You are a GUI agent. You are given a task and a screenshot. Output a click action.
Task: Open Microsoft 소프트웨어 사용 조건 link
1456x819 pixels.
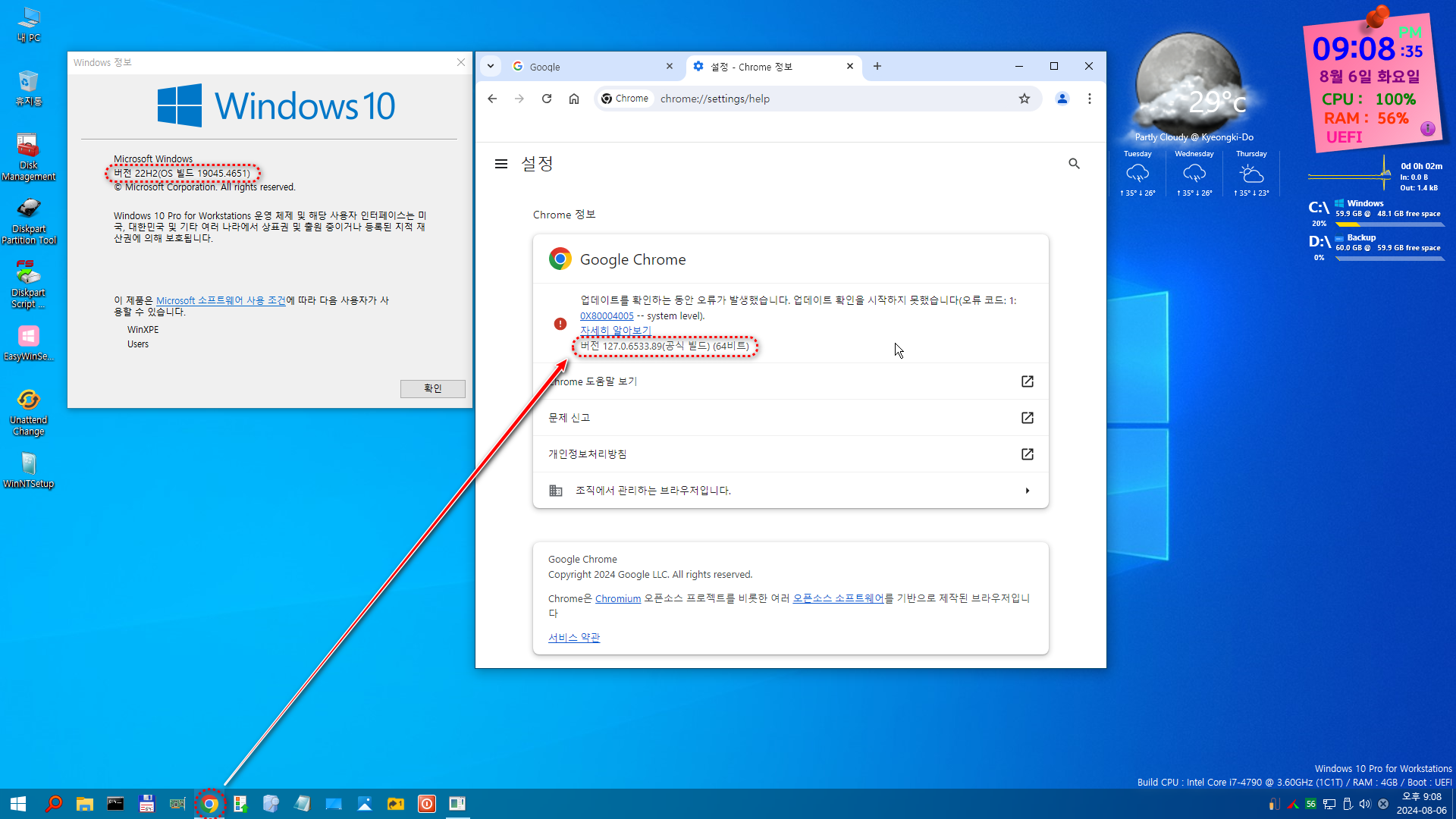click(221, 301)
